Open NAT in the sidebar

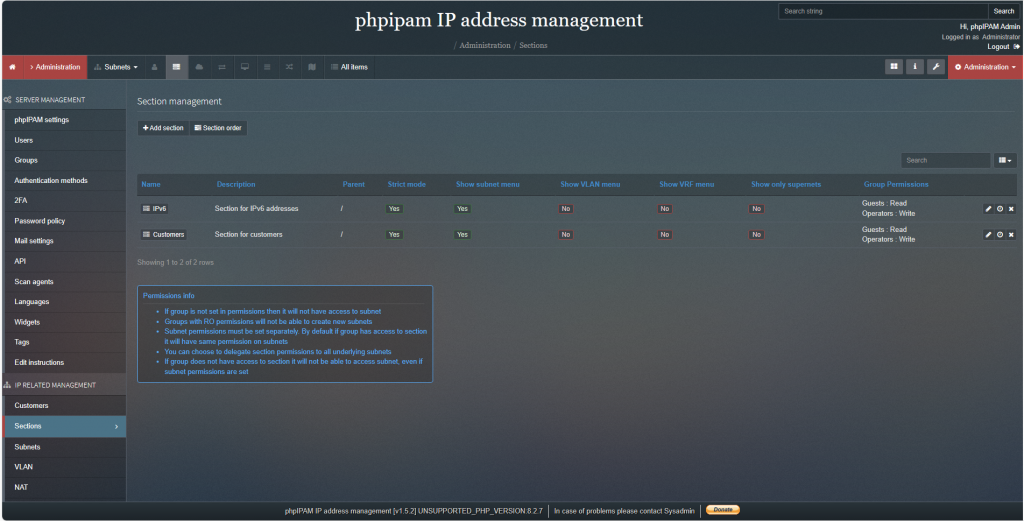coord(65,488)
